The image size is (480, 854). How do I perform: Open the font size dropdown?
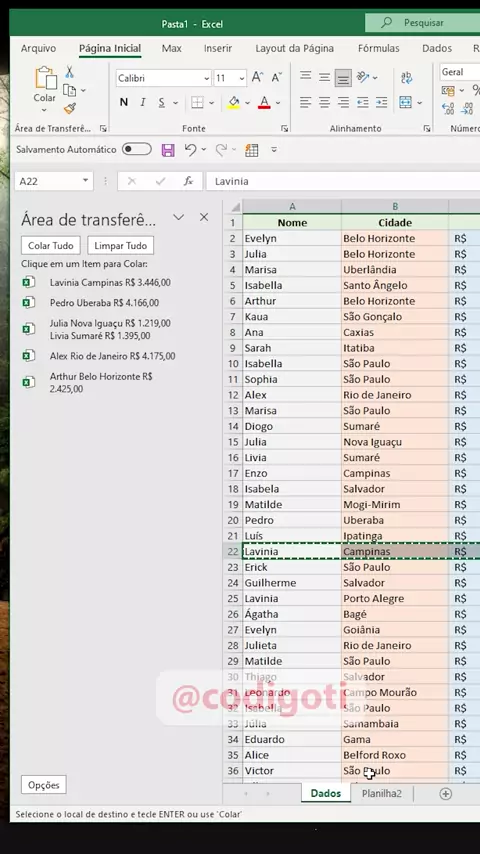(242, 78)
